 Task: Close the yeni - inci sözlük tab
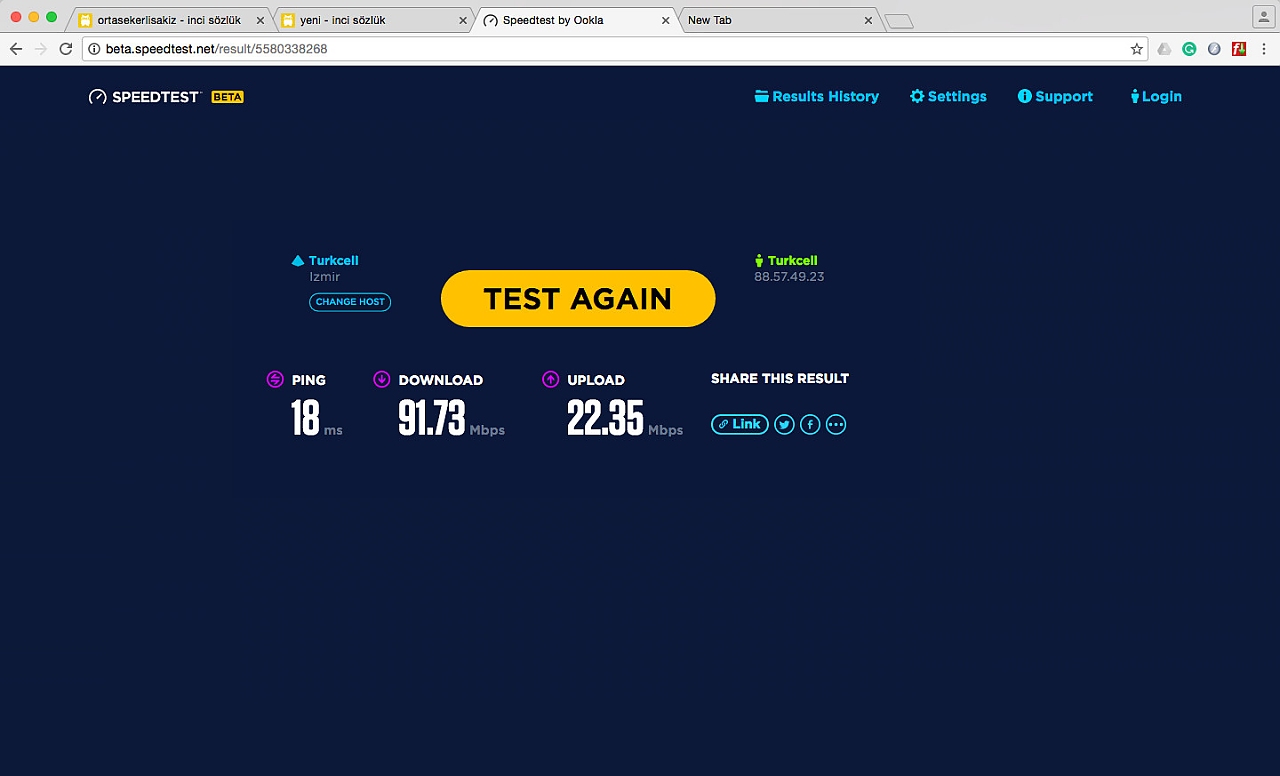(463, 20)
